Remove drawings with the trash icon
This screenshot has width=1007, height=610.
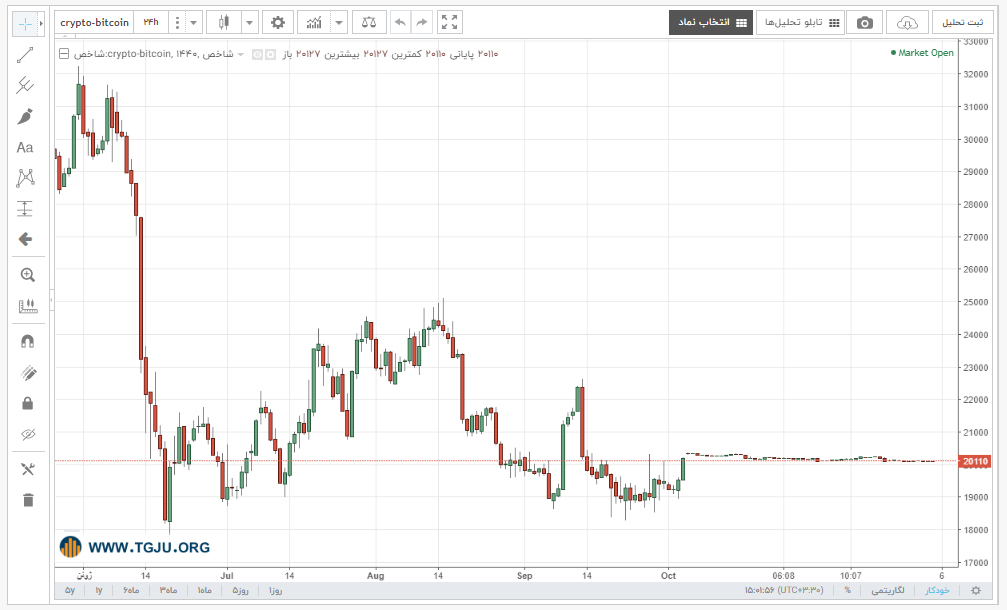27,500
